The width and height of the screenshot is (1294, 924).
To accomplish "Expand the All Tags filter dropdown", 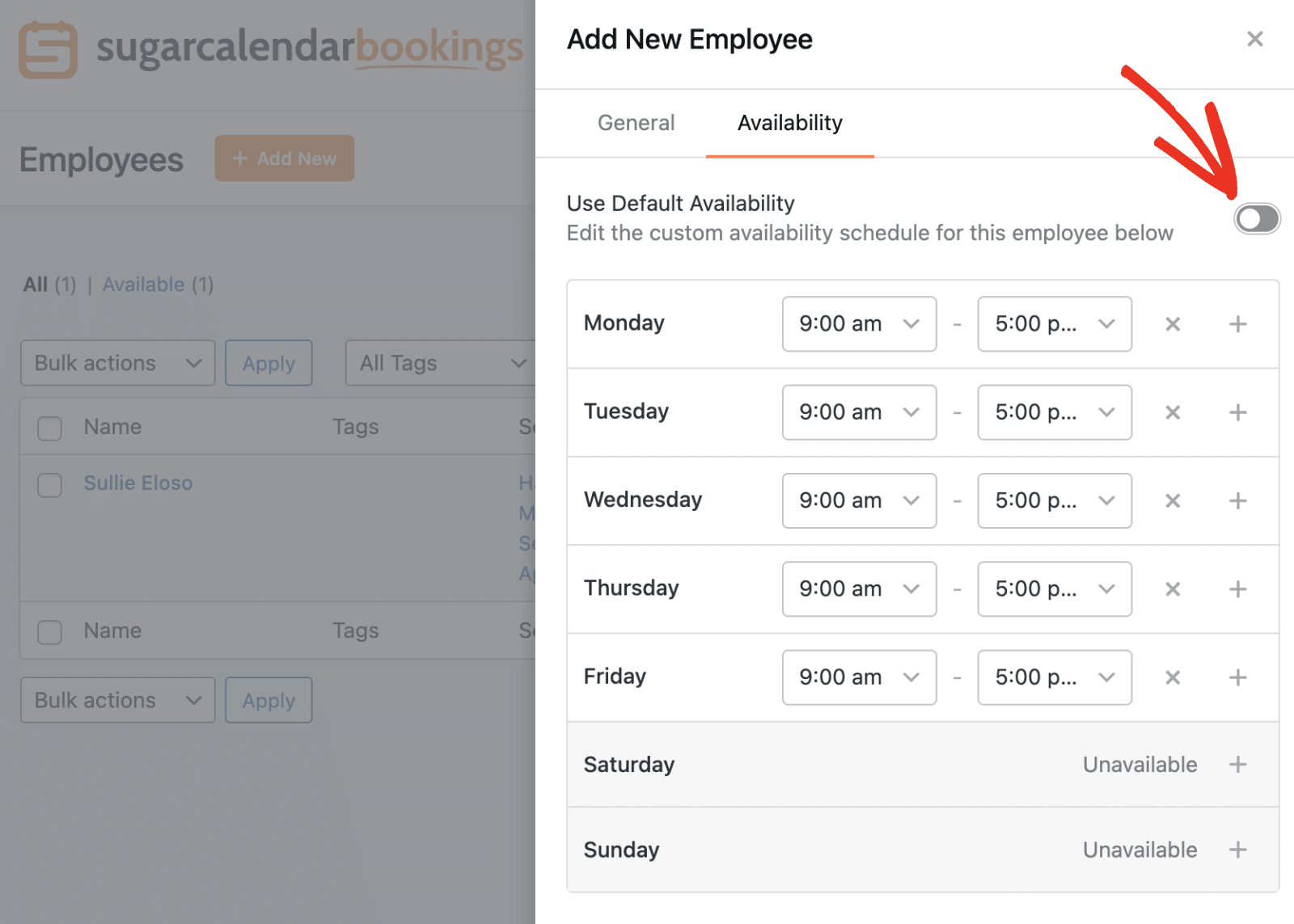I will (x=442, y=363).
